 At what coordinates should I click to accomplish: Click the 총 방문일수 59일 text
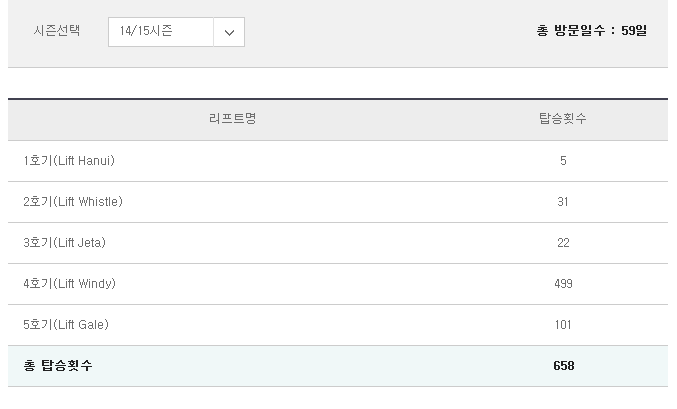pyautogui.click(x=592, y=31)
